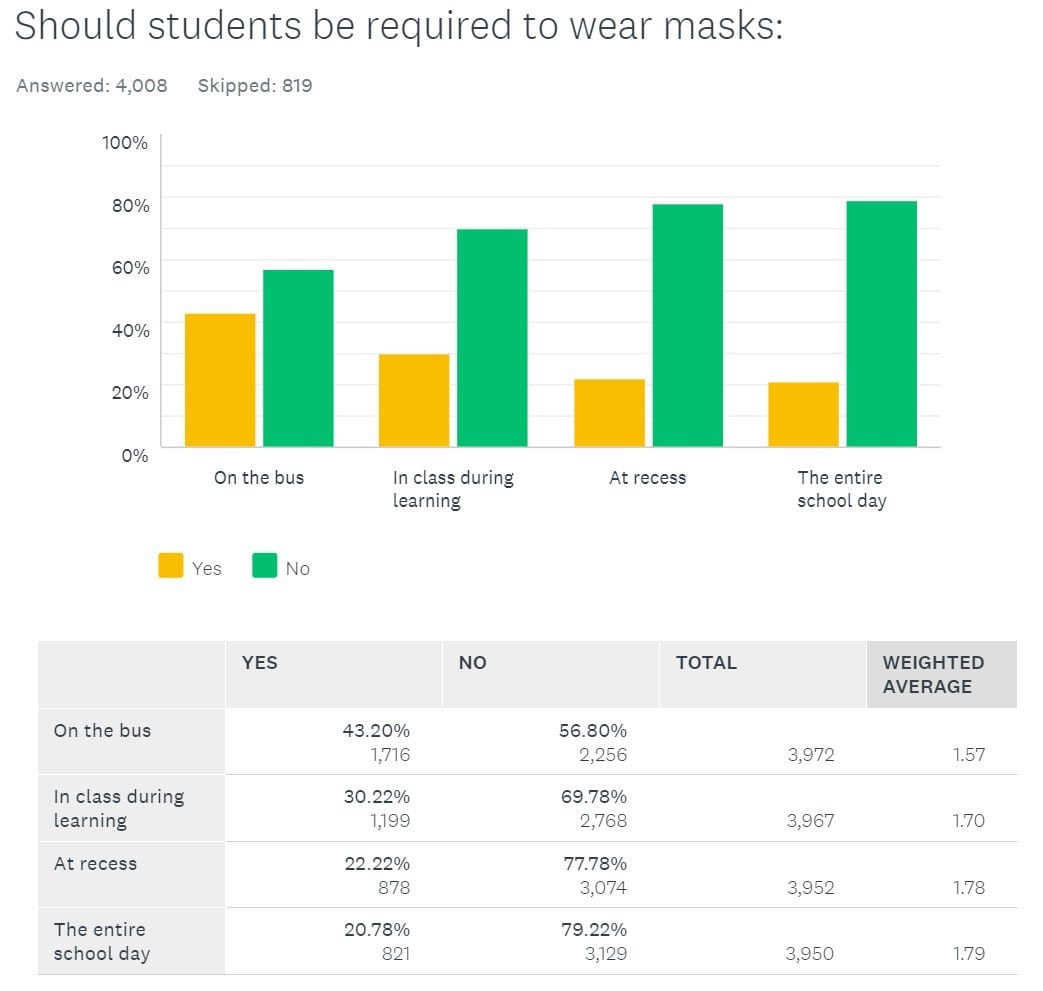Click the yellow Yes bar for At recess
Viewport: 1043px width, 991px height.
609,413
